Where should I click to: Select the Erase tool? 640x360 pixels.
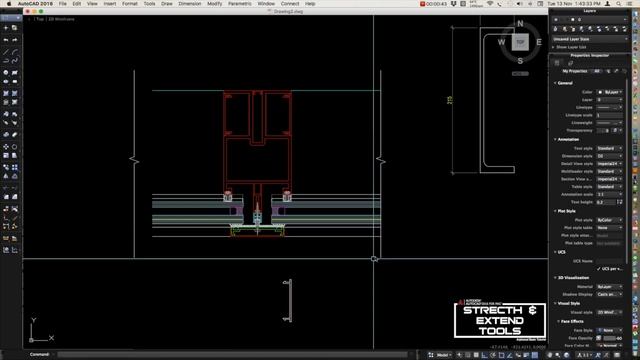pyautogui.click(x=15, y=135)
